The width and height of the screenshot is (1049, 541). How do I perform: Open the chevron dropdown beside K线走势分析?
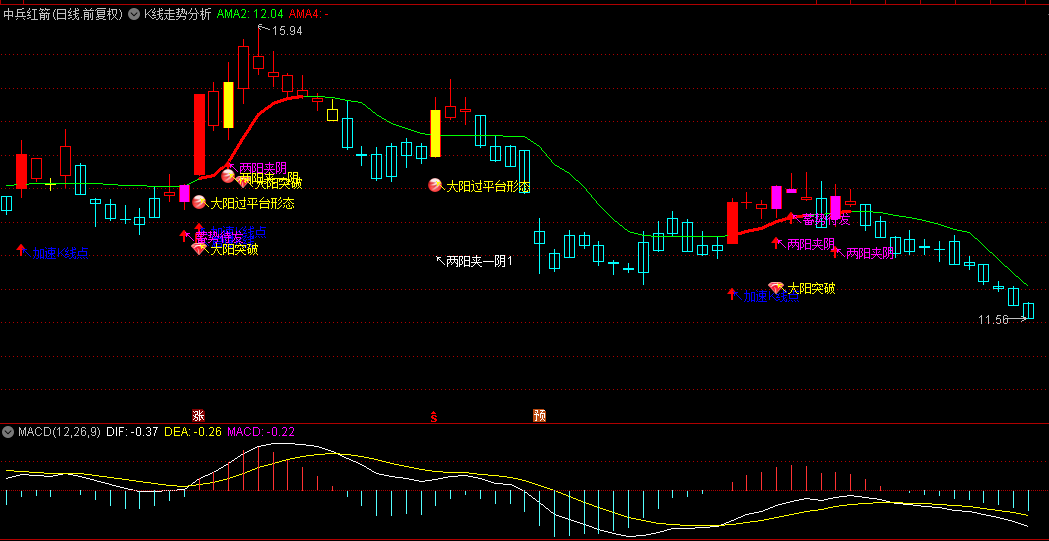[x=133, y=13]
